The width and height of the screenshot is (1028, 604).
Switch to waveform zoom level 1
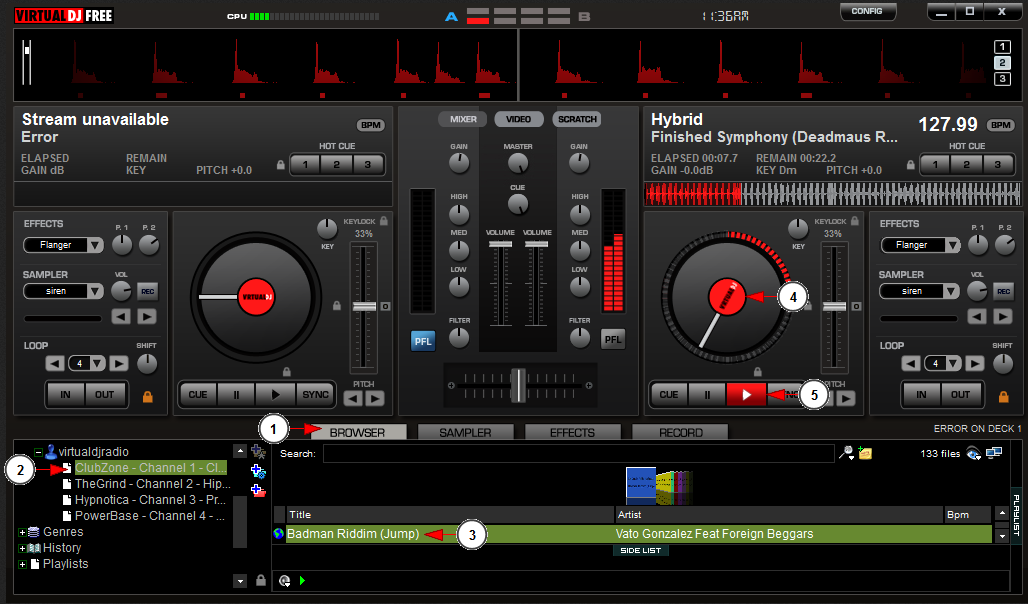coord(1002,47)
